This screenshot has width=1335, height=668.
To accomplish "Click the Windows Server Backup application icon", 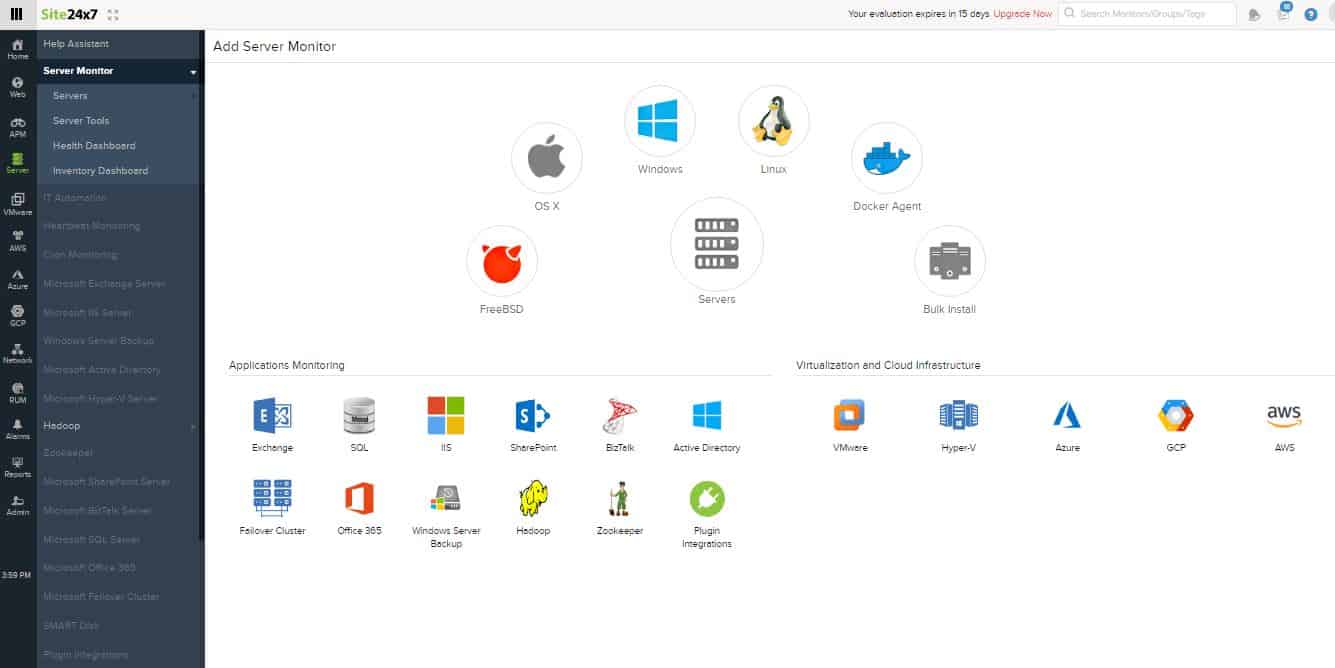I will click(x=446, y=498).
